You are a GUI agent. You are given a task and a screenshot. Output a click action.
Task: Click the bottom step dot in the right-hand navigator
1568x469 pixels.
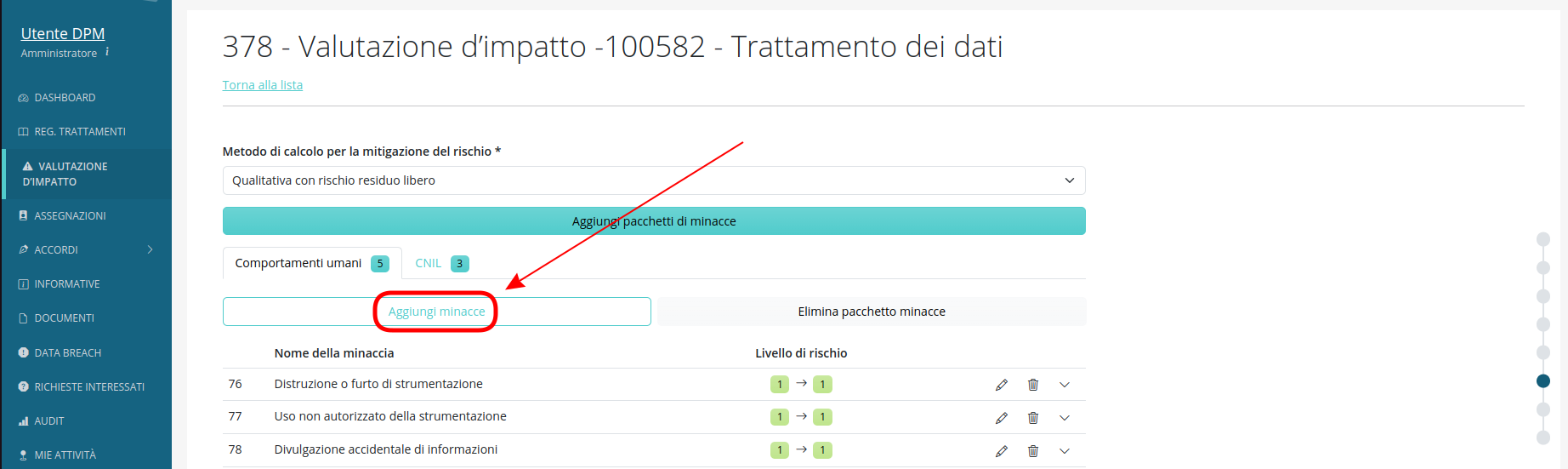click(x=1543, y=438)
